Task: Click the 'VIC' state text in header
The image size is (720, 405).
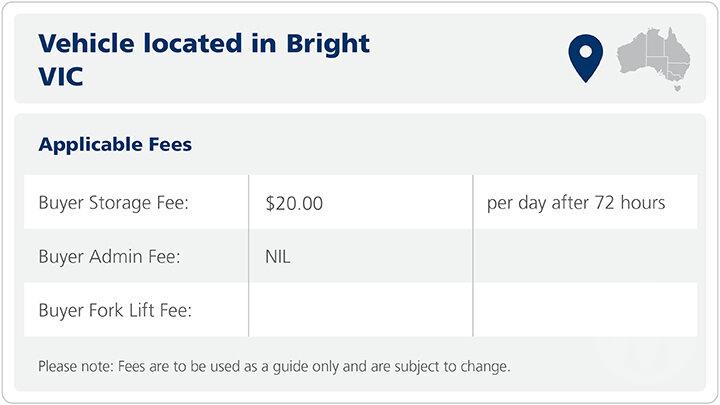Action: [60, 76]
